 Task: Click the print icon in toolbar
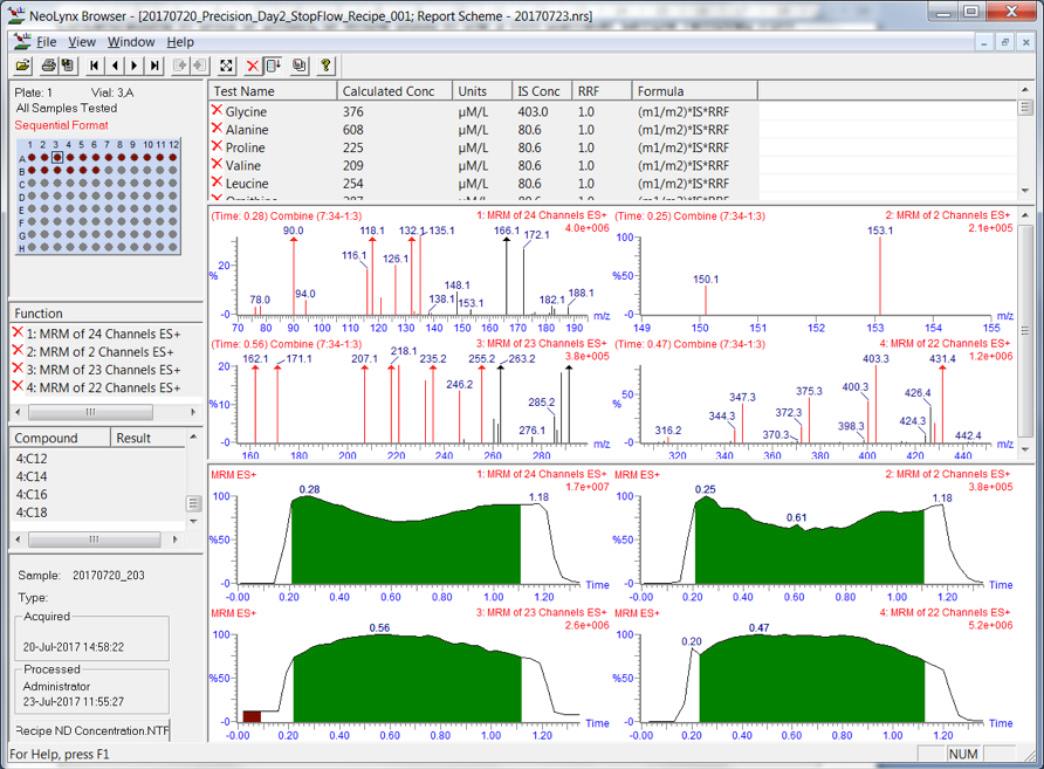[48, 65]
